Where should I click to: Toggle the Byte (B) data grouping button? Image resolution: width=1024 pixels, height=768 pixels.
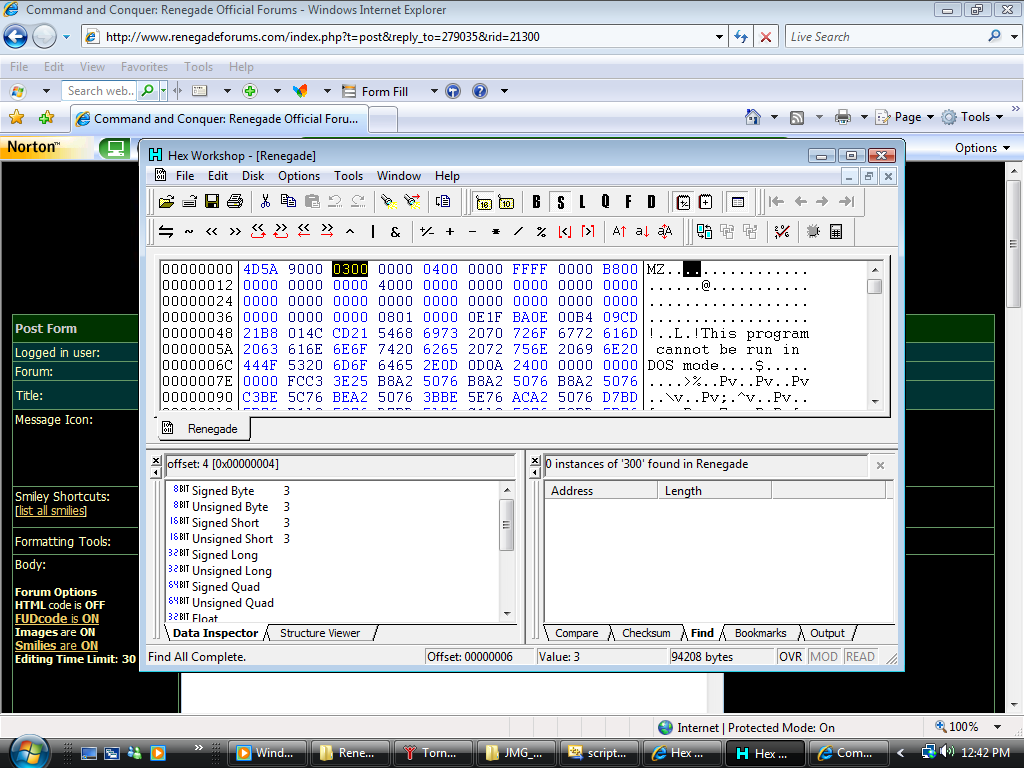[536, 201]
